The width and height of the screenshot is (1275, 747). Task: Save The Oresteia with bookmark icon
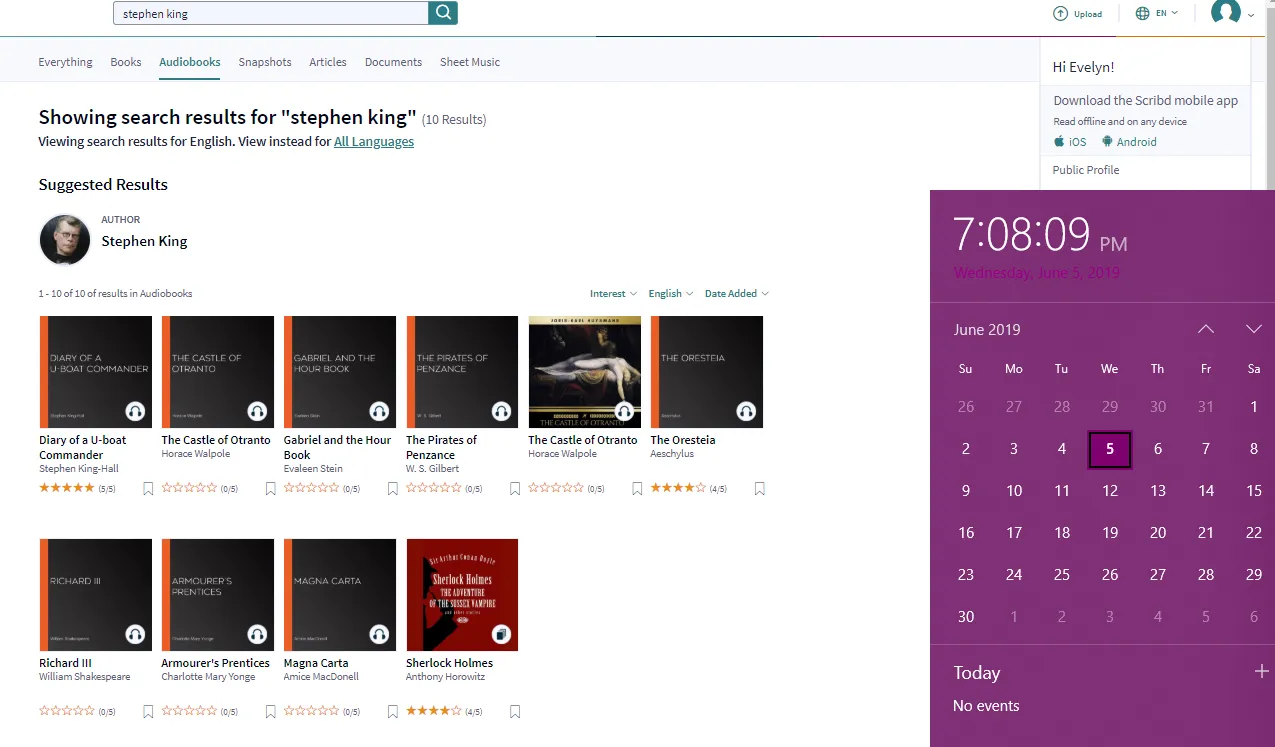coord(760,489)
